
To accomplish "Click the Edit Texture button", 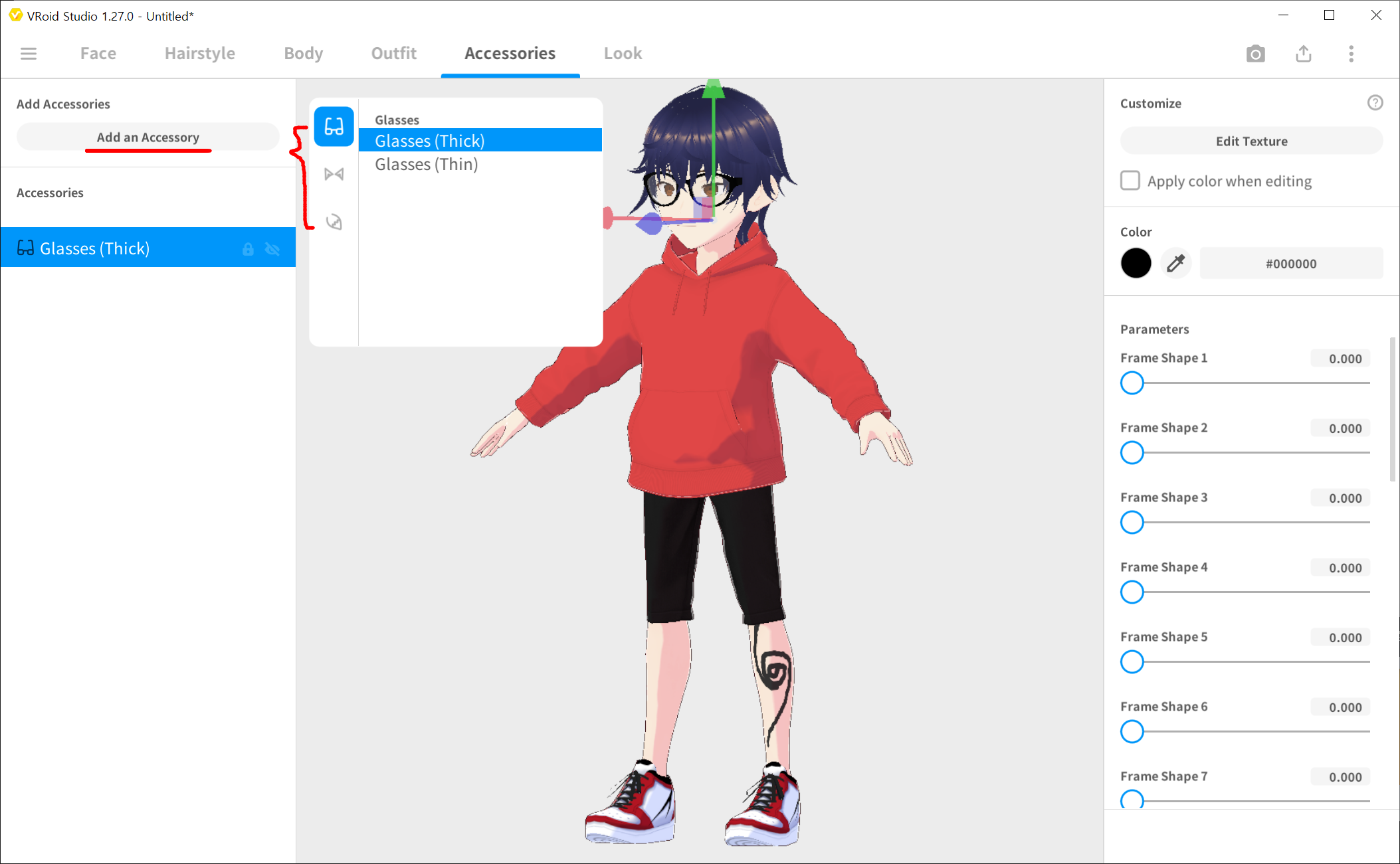I will tap(1251, 141).
